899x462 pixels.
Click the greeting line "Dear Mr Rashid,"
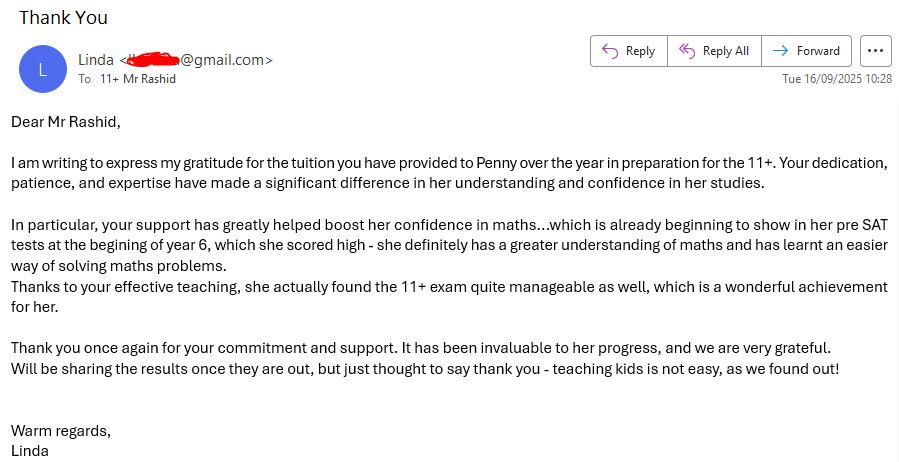66,122
